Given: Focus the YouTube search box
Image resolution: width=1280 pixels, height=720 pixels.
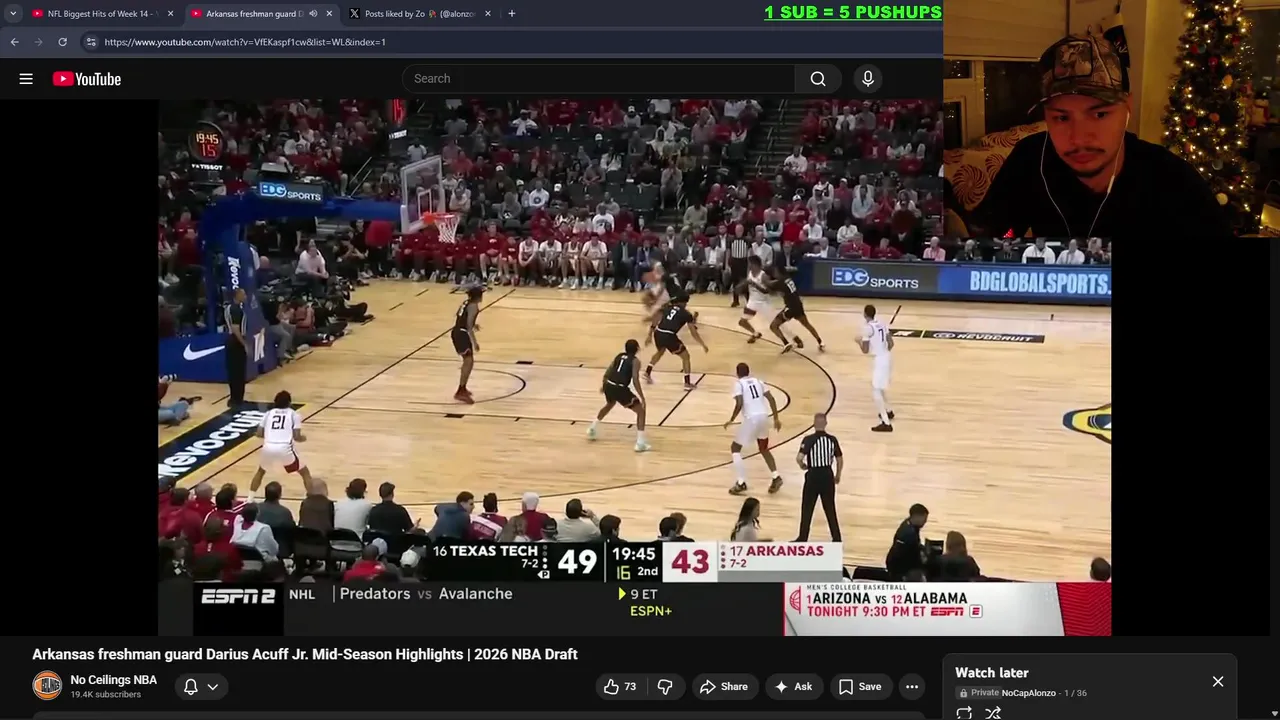Looking at the screenshot, I should (x=598, y=79).
